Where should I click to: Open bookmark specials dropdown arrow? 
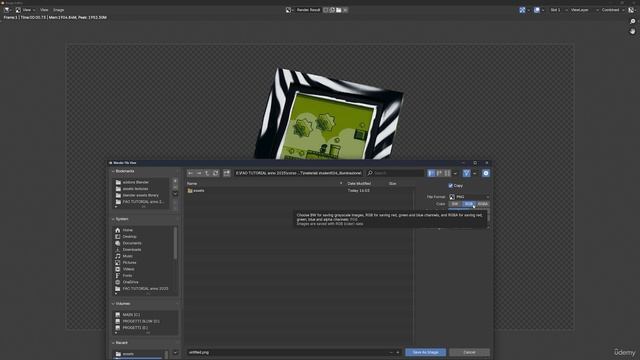[x=175, y=194]
